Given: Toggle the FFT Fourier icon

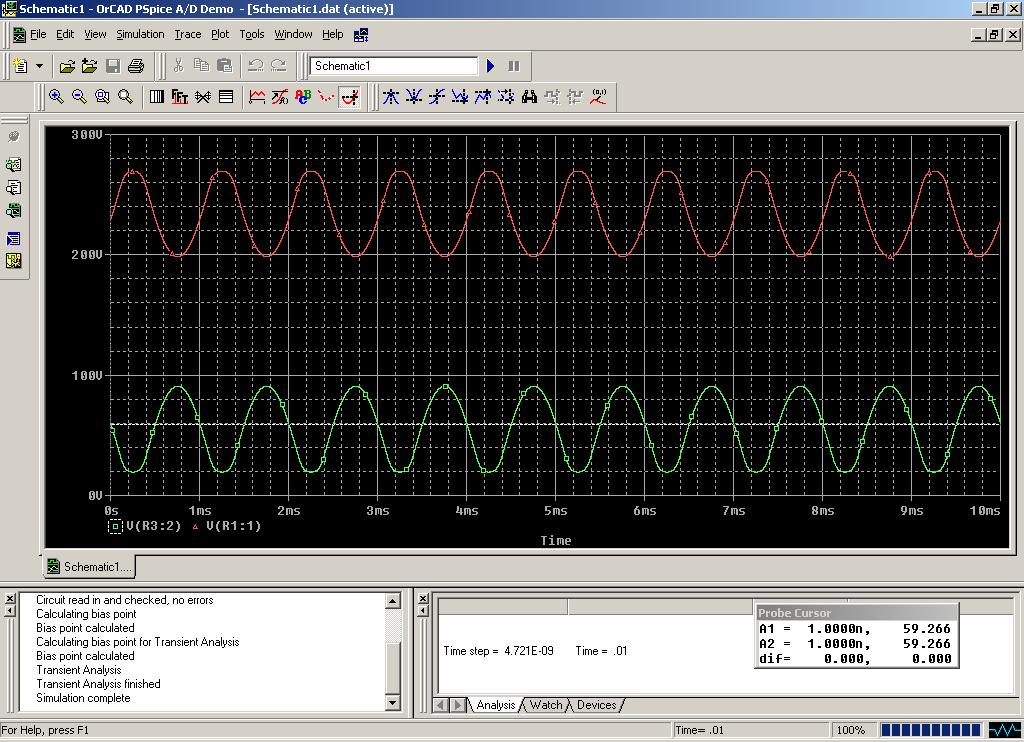Looking at the screenshot, I should click(180, 97).
